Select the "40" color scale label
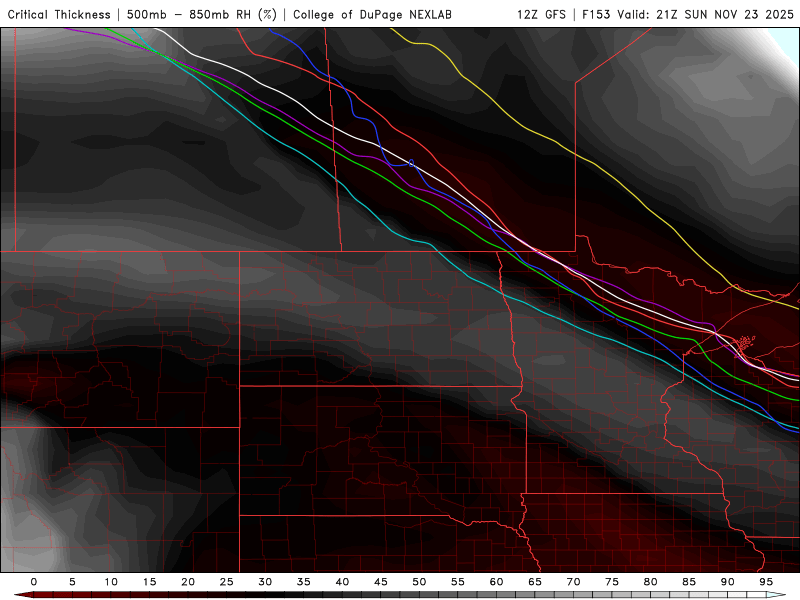Viewport: 800px width, 600px height. (x=342, y=582)
